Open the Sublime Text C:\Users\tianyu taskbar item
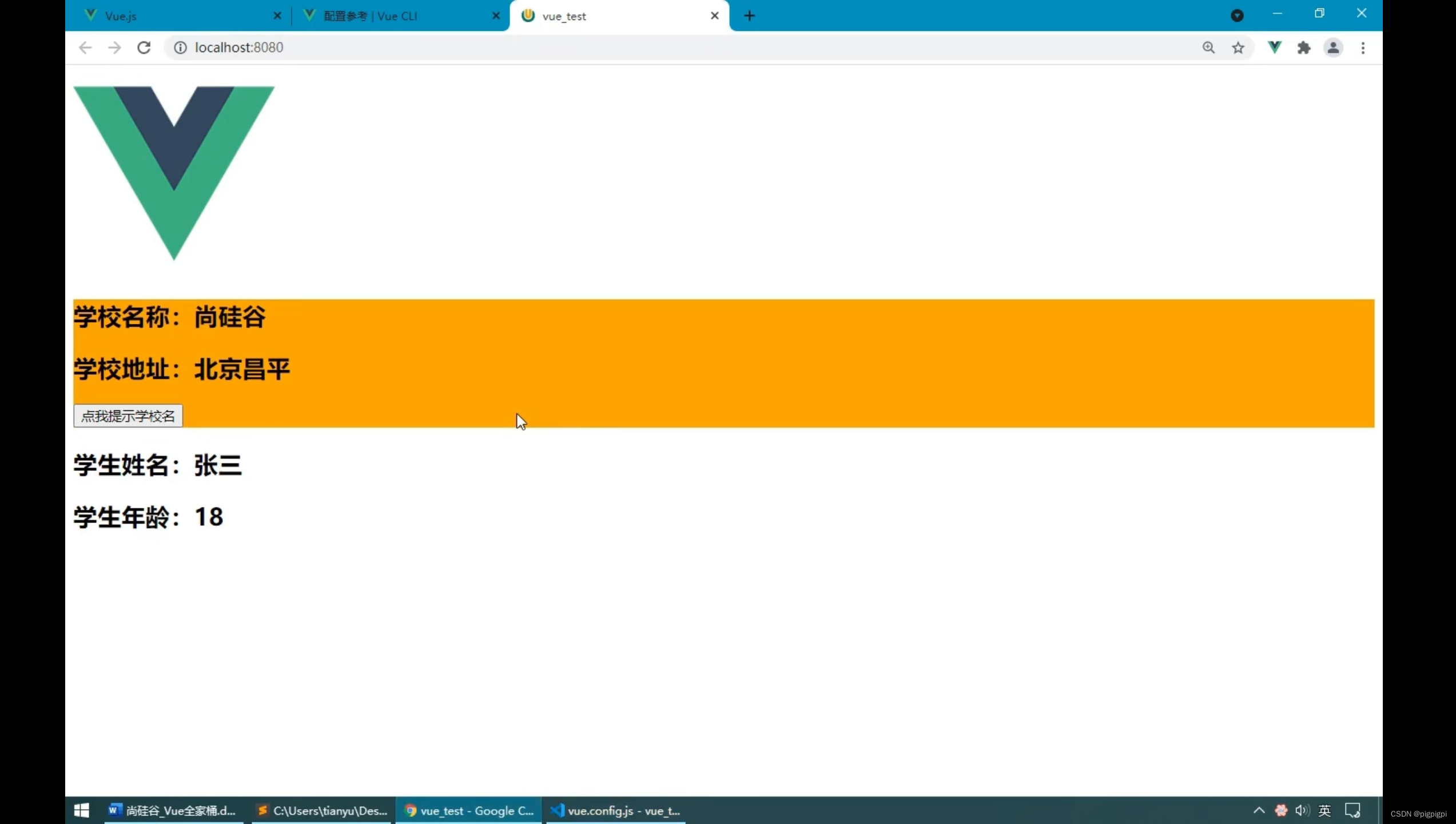This screenshot has height=824, width=1456. point(323,810)
